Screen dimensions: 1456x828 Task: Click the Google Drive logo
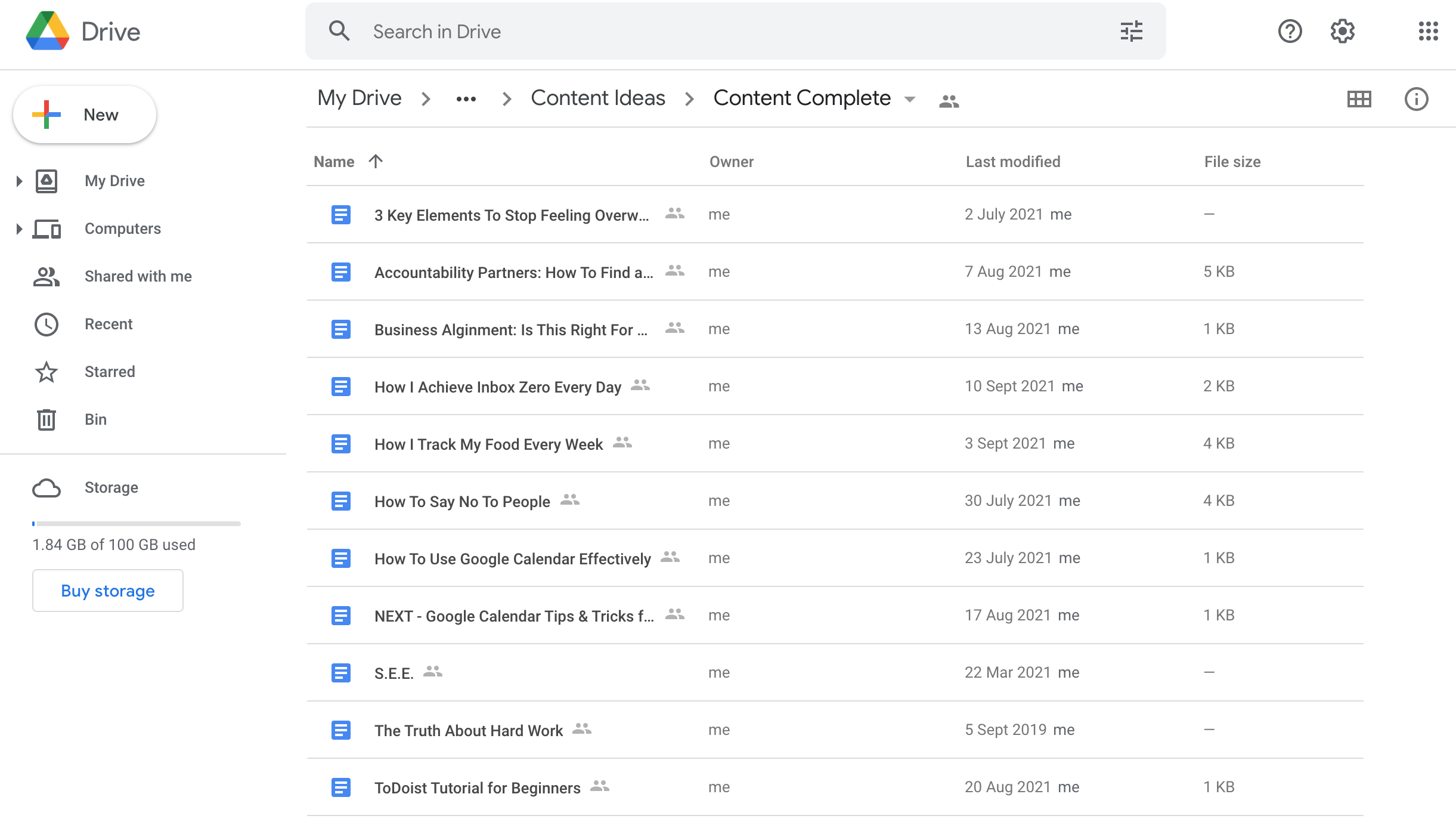coord(48,31)
